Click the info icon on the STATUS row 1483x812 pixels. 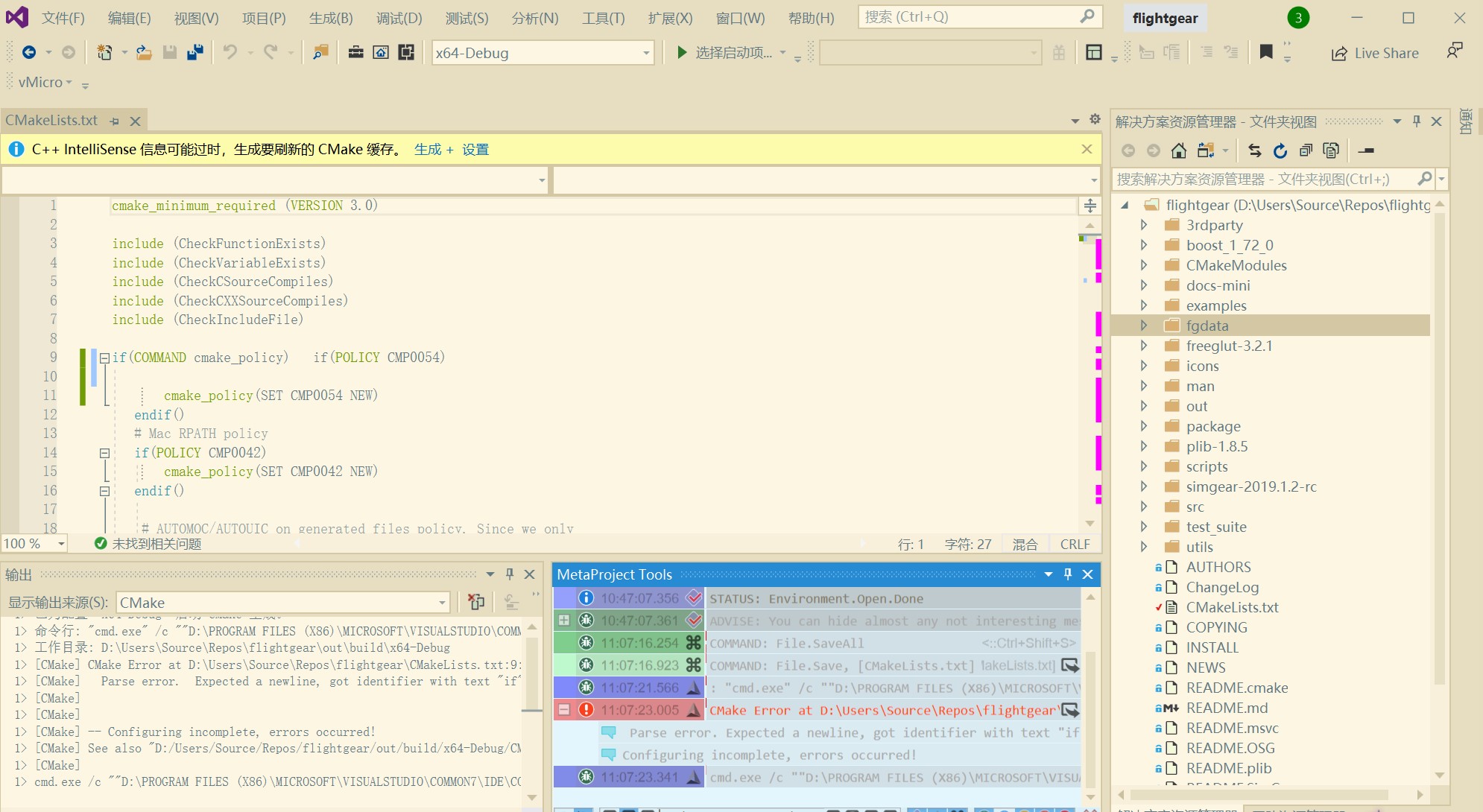click(586, 598)
